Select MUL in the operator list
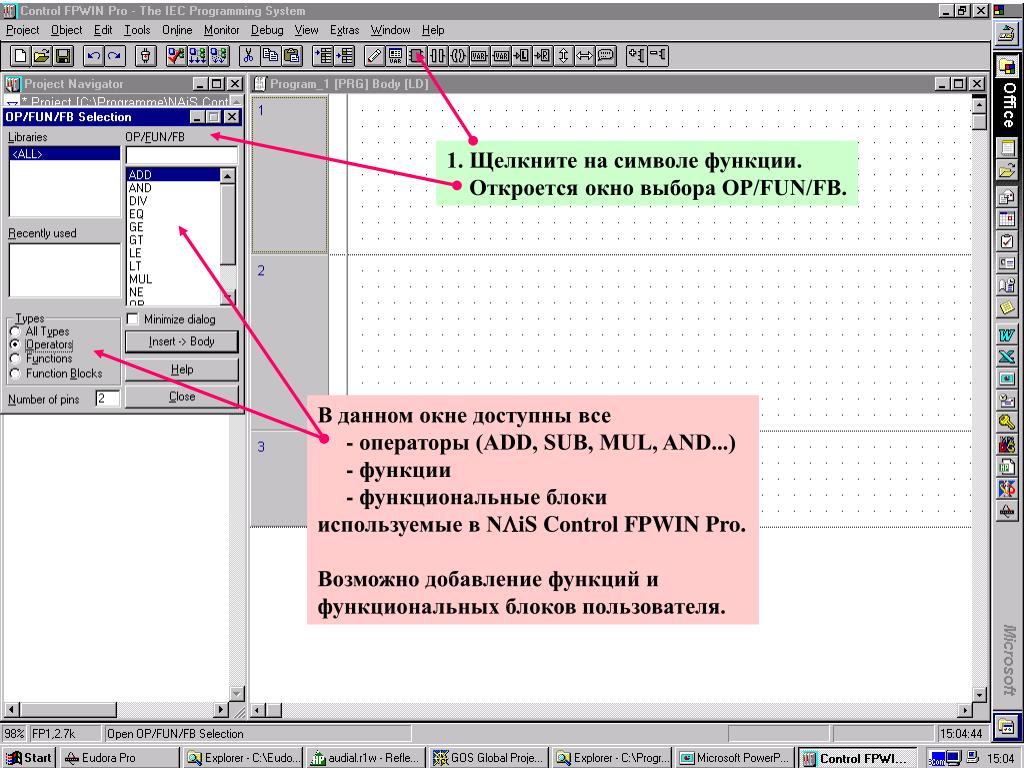This screenshot has height=768, width=1024. coord(174,279)
